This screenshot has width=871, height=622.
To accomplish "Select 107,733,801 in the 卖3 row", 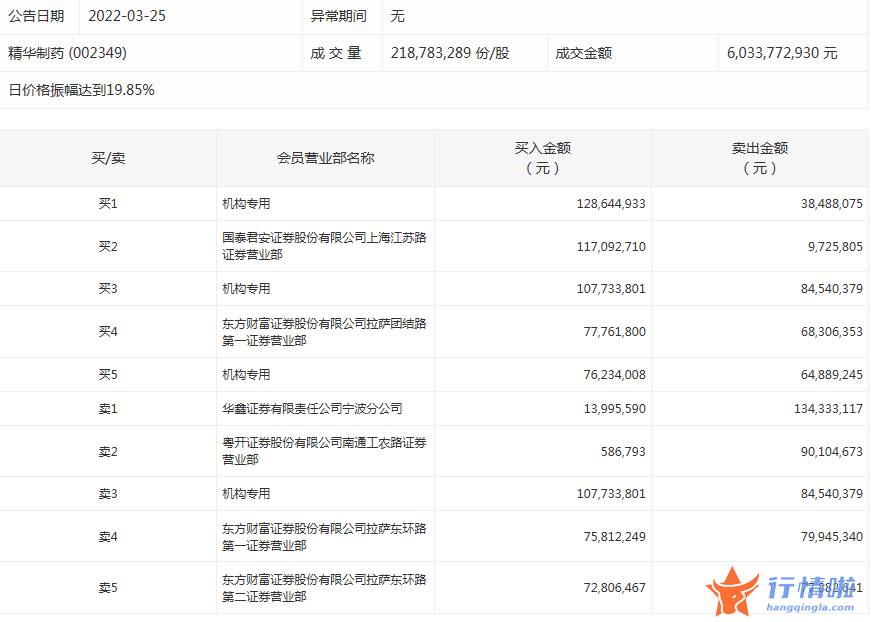I will (x=611, y=494).
